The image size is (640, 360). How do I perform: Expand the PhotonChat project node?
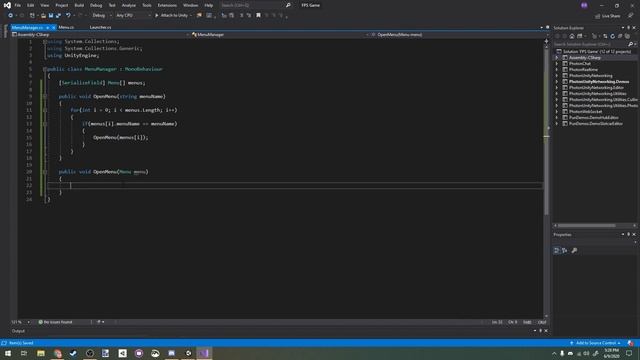(557, 64)
